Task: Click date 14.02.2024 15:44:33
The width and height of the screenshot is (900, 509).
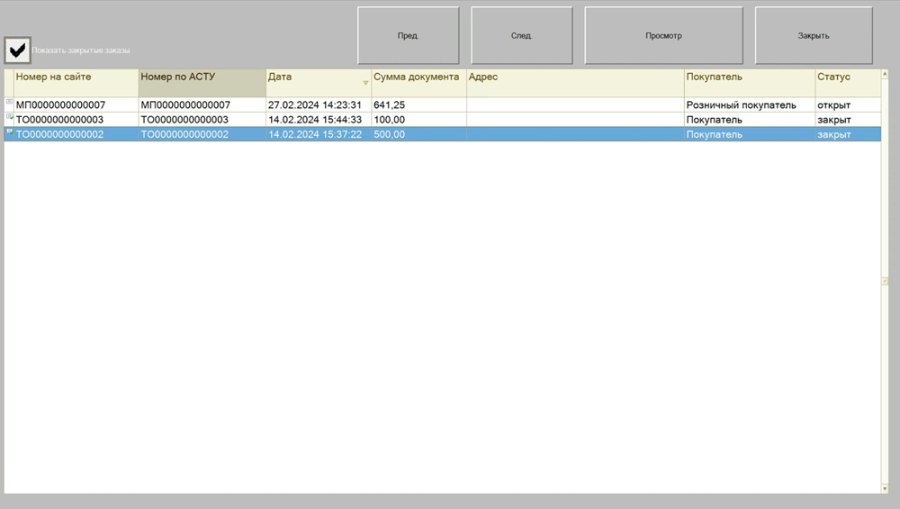Action: pos(319,120)
